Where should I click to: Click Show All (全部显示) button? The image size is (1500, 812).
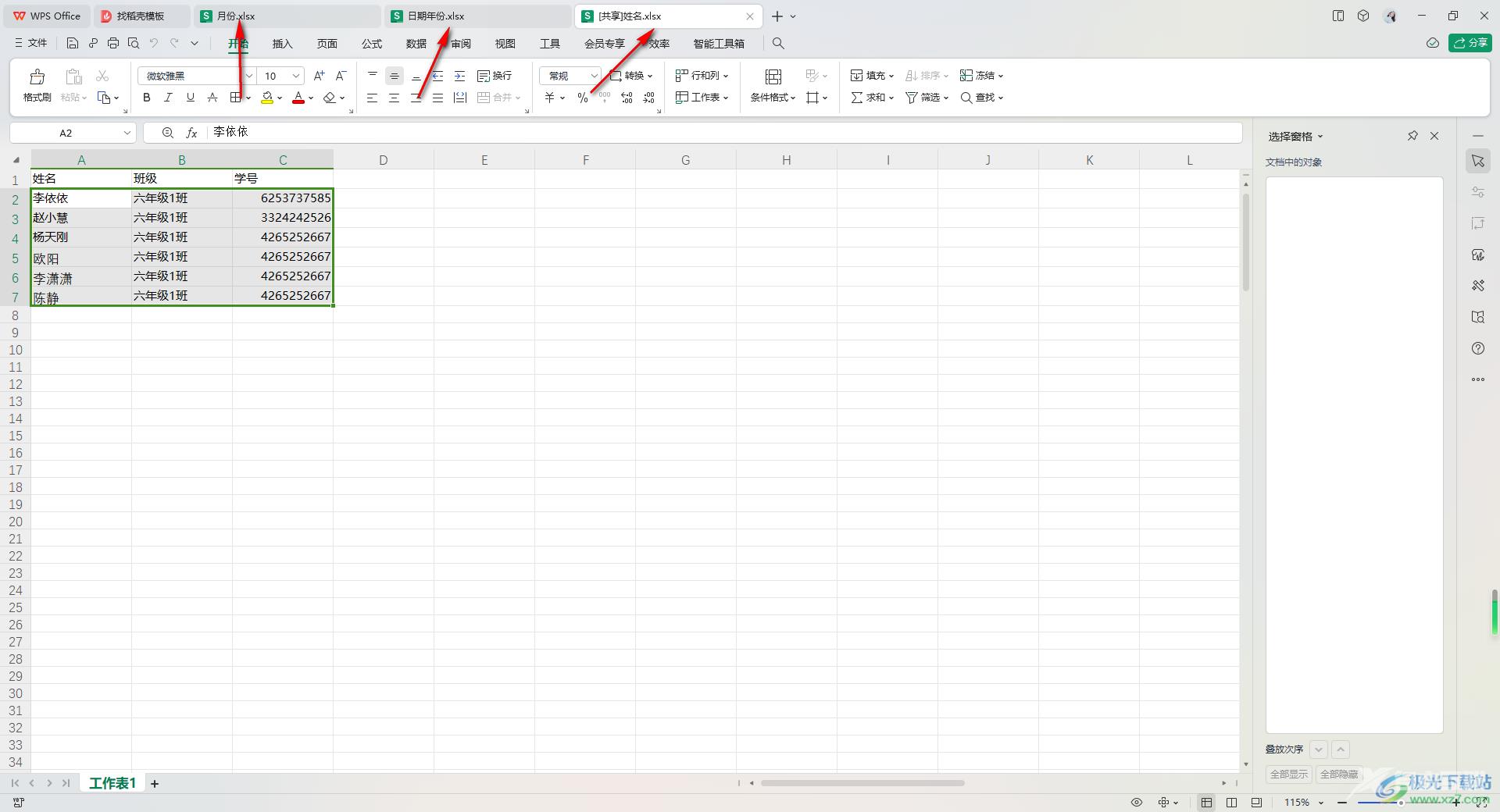tap(1289, 775)
